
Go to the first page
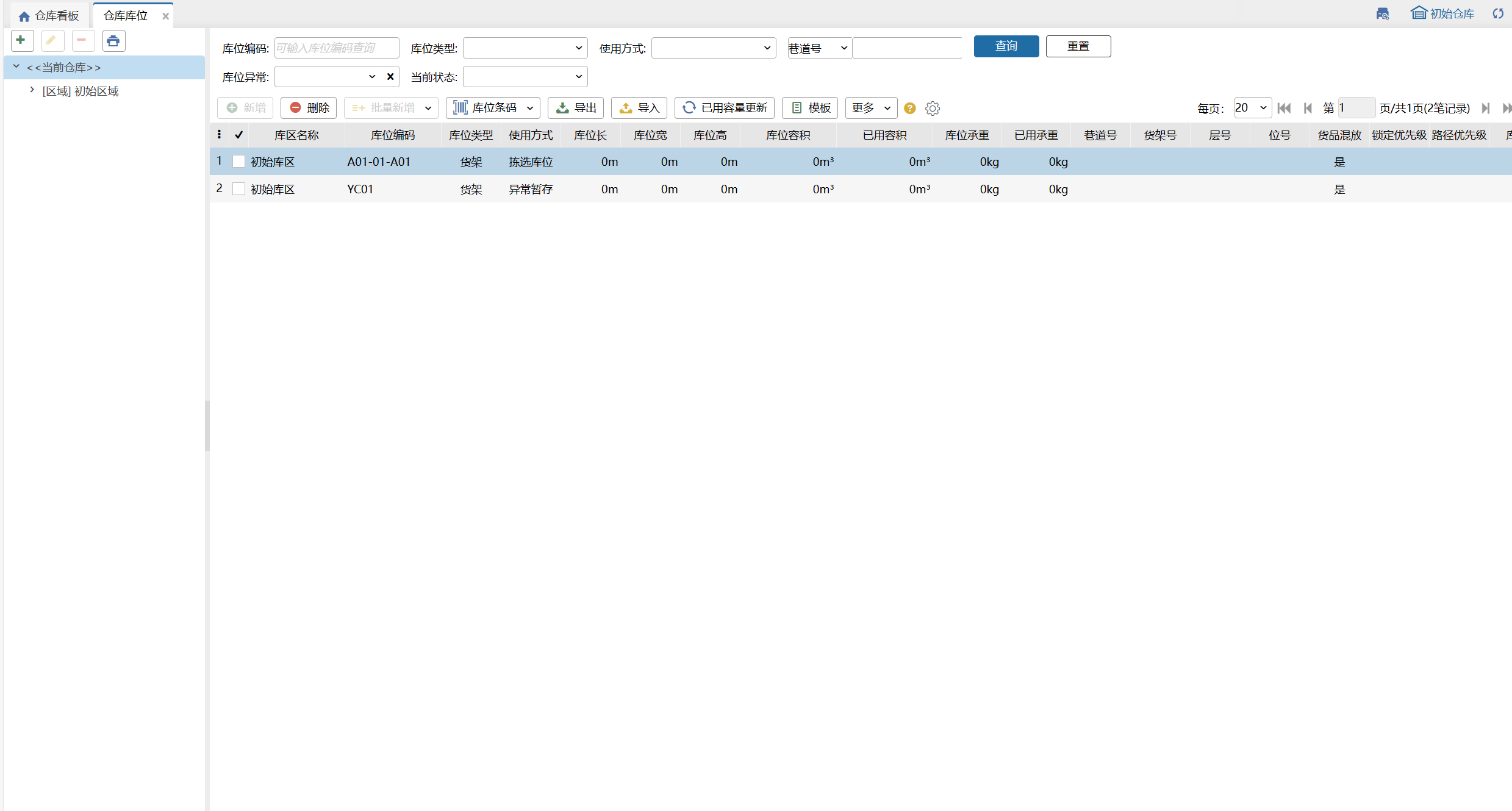[1284, 108]
